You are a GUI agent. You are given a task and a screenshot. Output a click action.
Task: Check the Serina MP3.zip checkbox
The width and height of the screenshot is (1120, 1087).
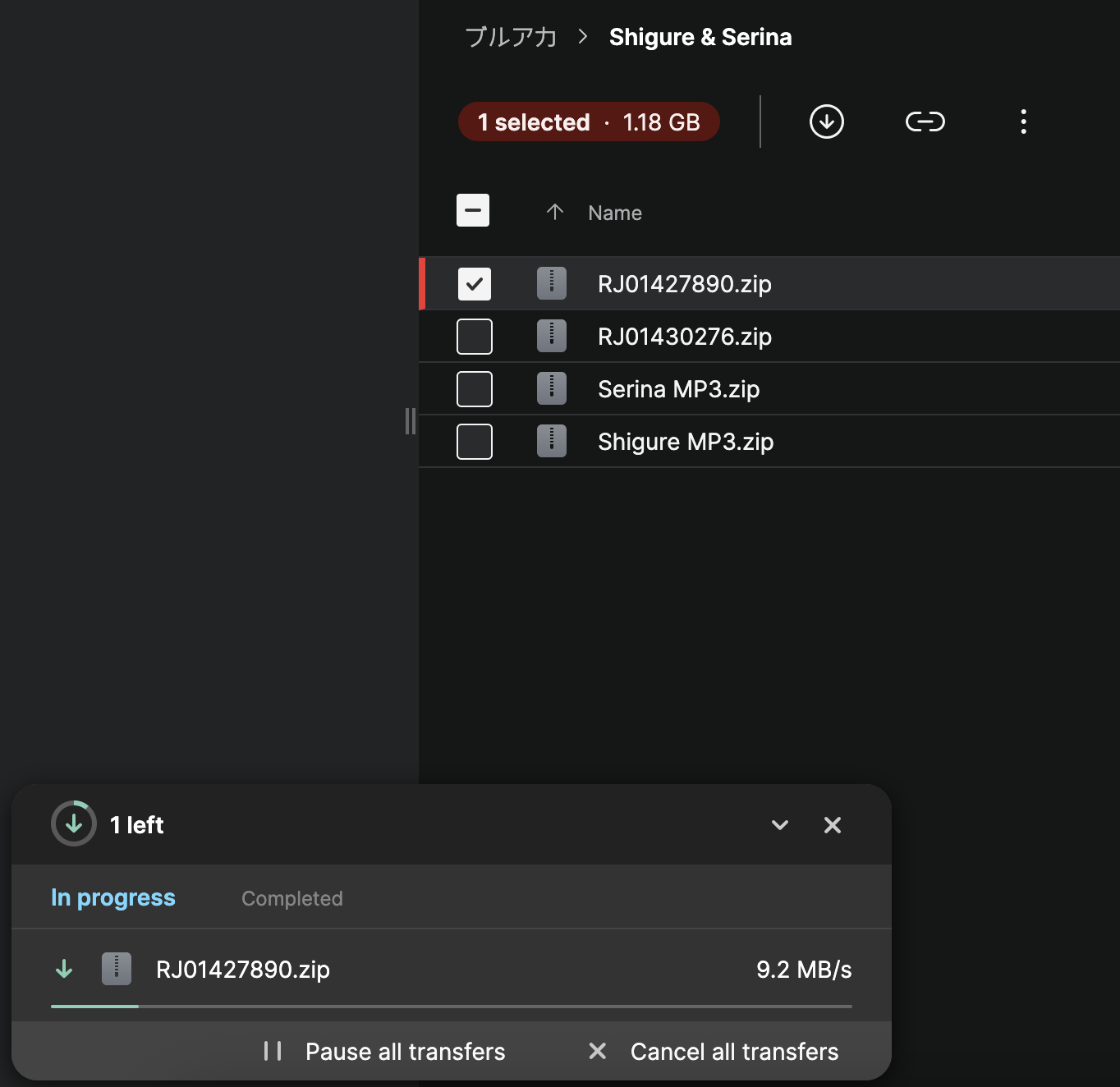tap(475, 389)
